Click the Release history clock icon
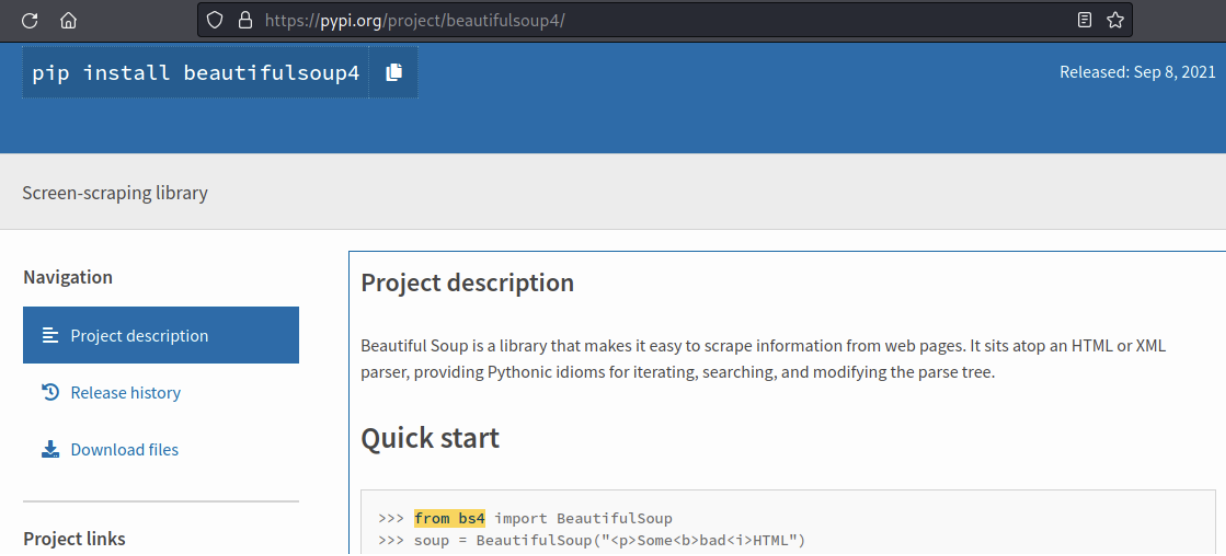This screenshot has height=556, width=1226. (x=51, y=393)
